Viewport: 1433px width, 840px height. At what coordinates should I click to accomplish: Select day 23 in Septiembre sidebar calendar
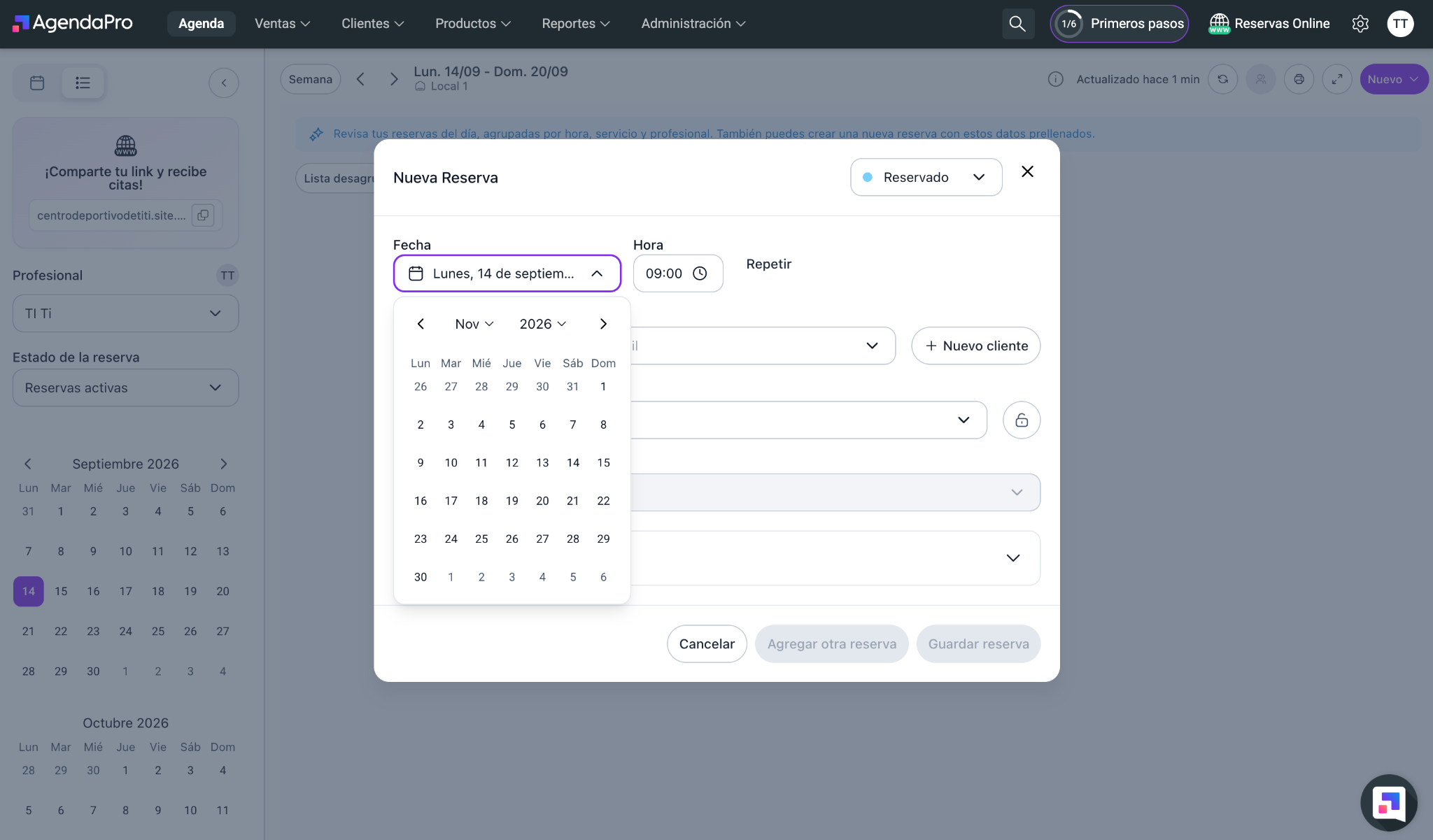(x=93, y=631)
